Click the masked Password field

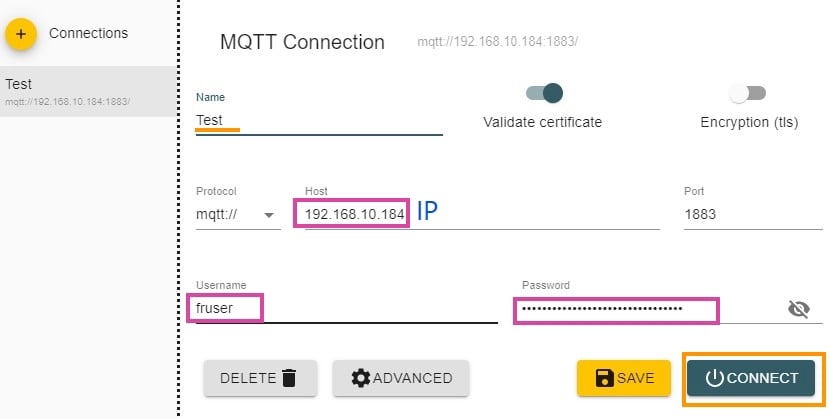[x=615, y=309]
